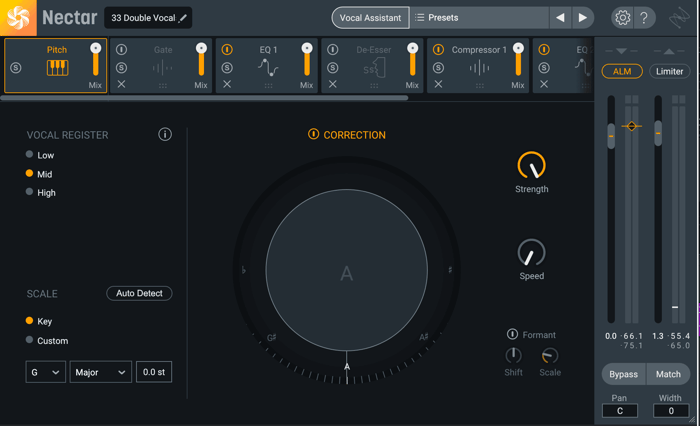Select the Mid vocal register
Image resolution: width=700 pixels, height=426 pixels.
(29, 173)
